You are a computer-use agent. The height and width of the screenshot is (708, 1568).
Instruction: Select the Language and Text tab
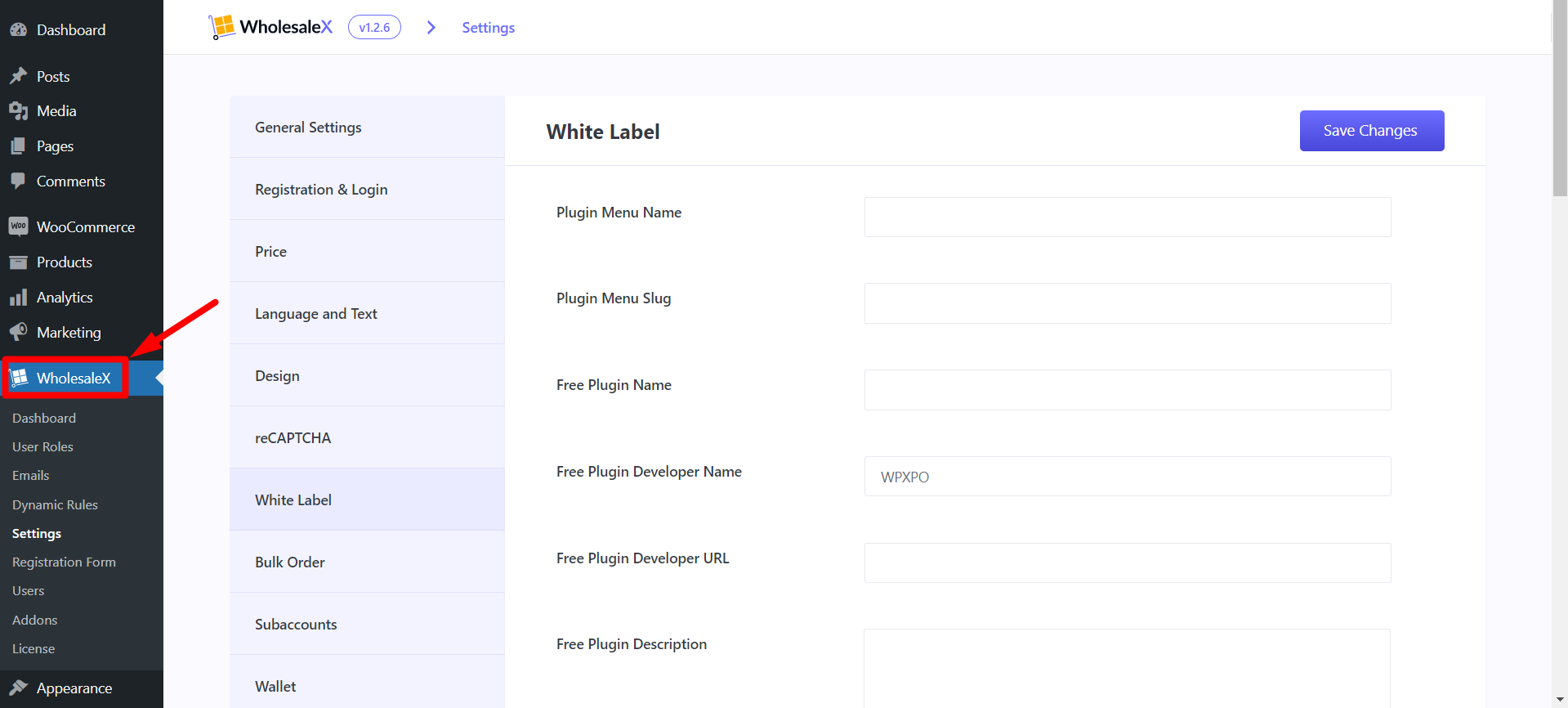pos(367,313)
